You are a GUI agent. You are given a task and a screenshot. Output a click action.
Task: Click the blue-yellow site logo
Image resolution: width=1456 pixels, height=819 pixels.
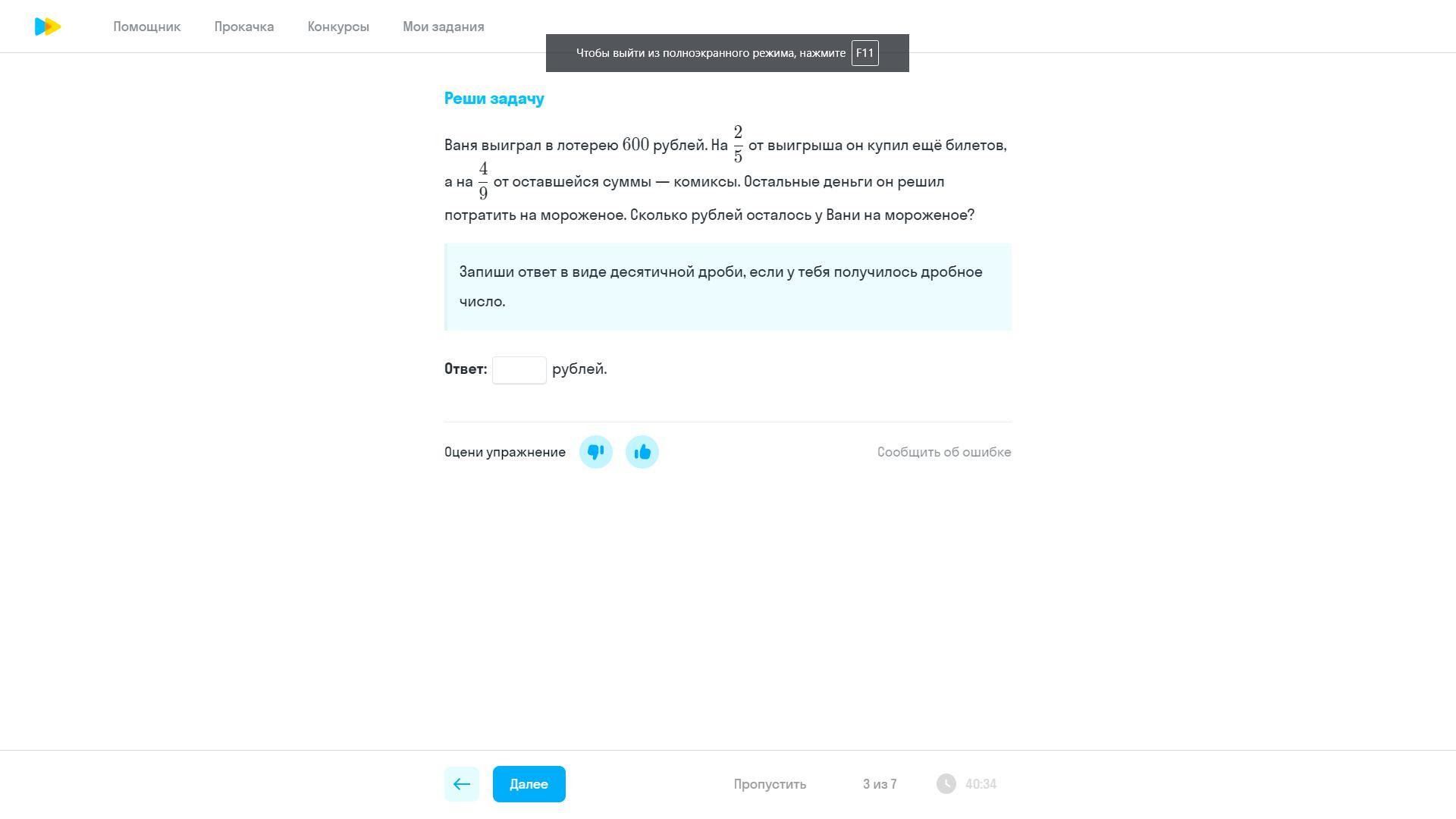point(48,27)
